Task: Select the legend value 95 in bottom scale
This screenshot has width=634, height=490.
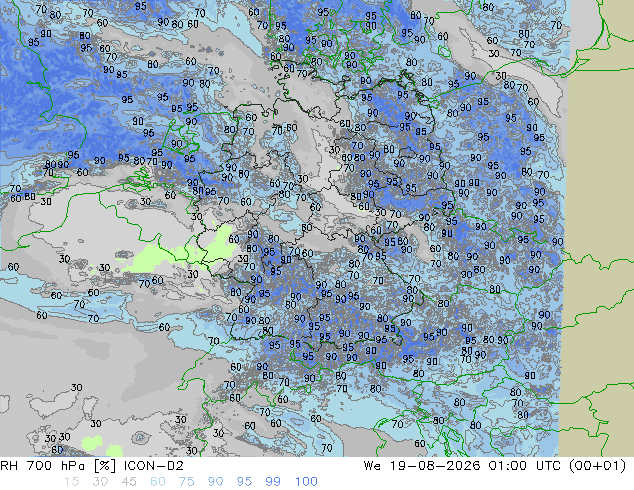Action: [244, 482]
